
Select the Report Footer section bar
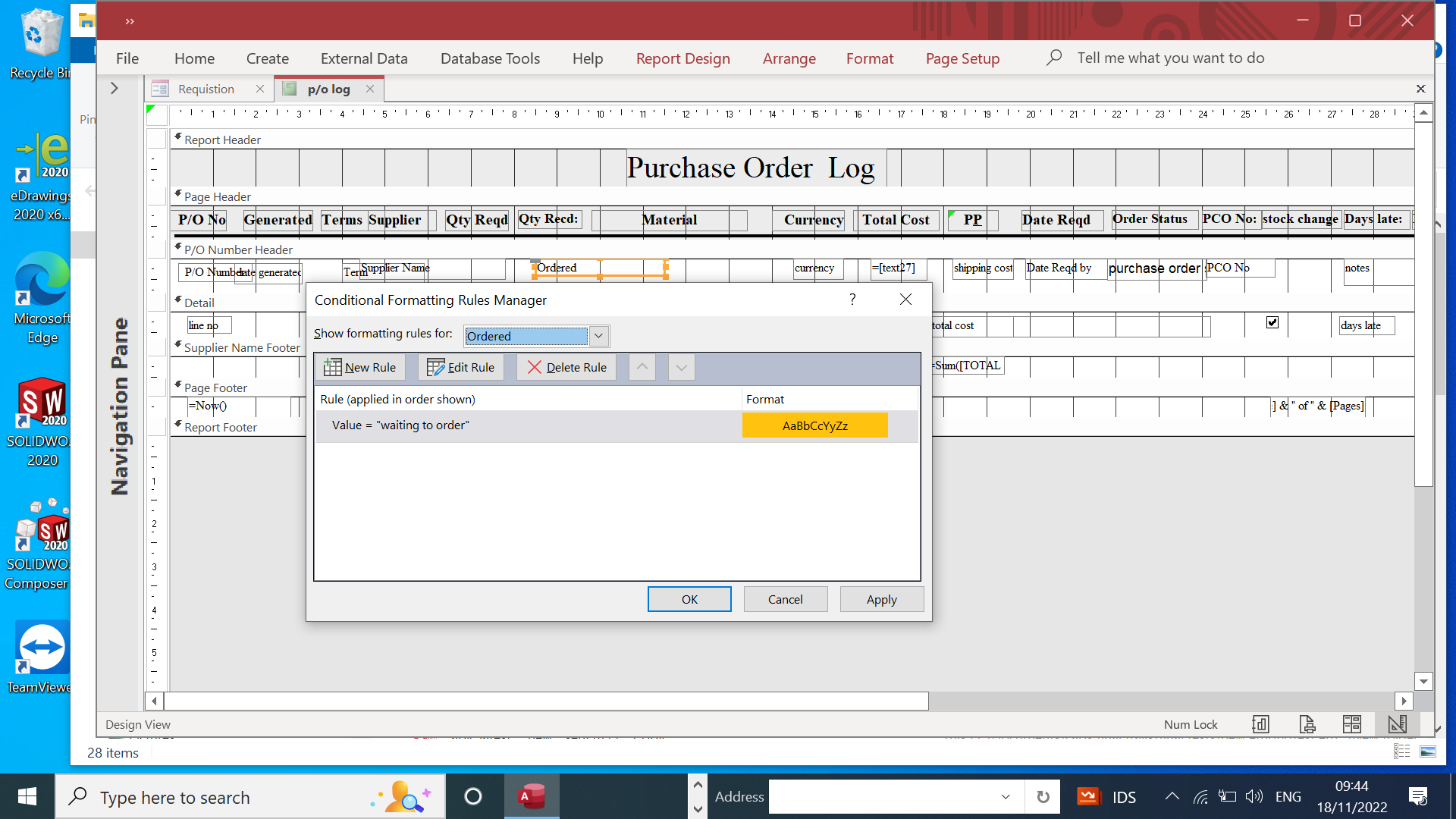[x=237, y=427]
